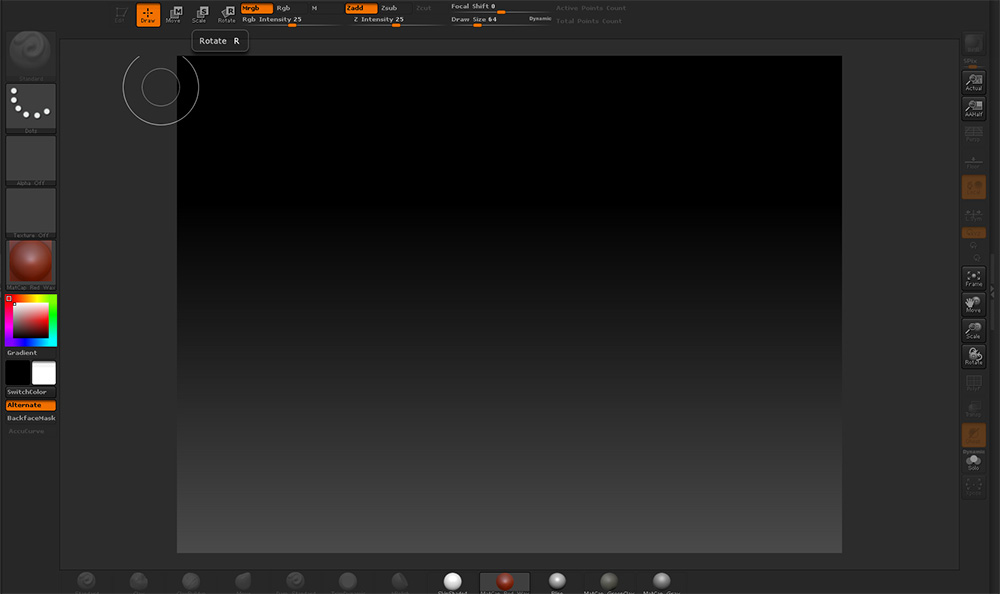Adjust the Rgb Intensity slider
This screenshot has width=1000, height=594.
(x=290, y=20)
